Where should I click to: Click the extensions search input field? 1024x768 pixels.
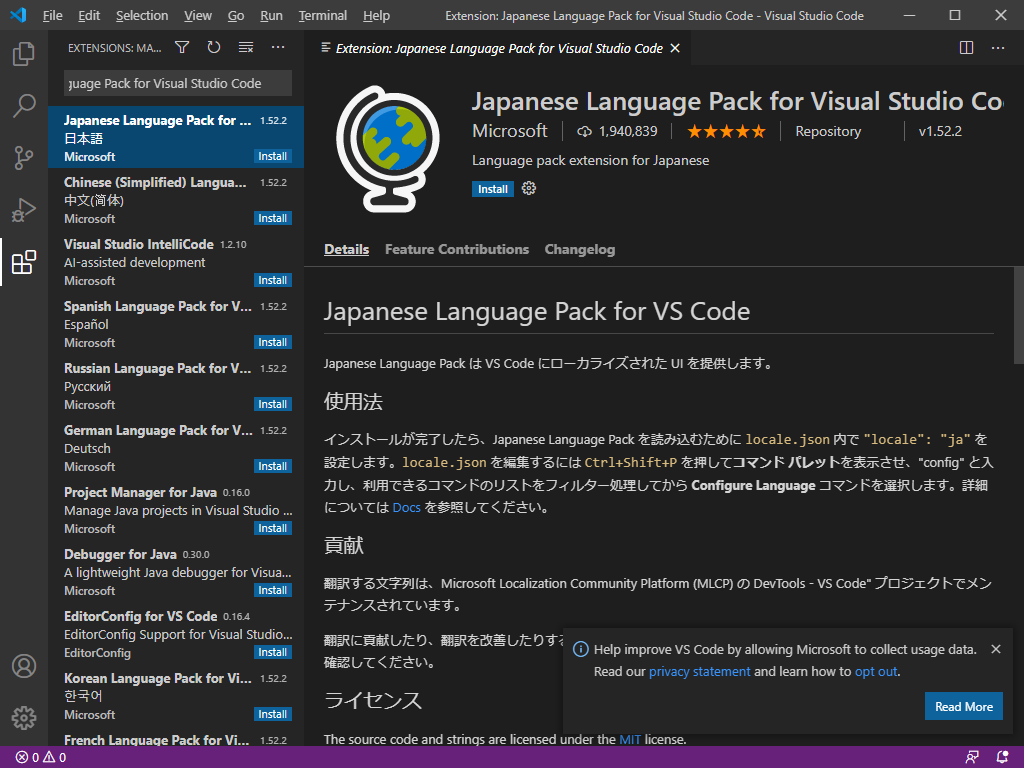[x=178, y=84]
